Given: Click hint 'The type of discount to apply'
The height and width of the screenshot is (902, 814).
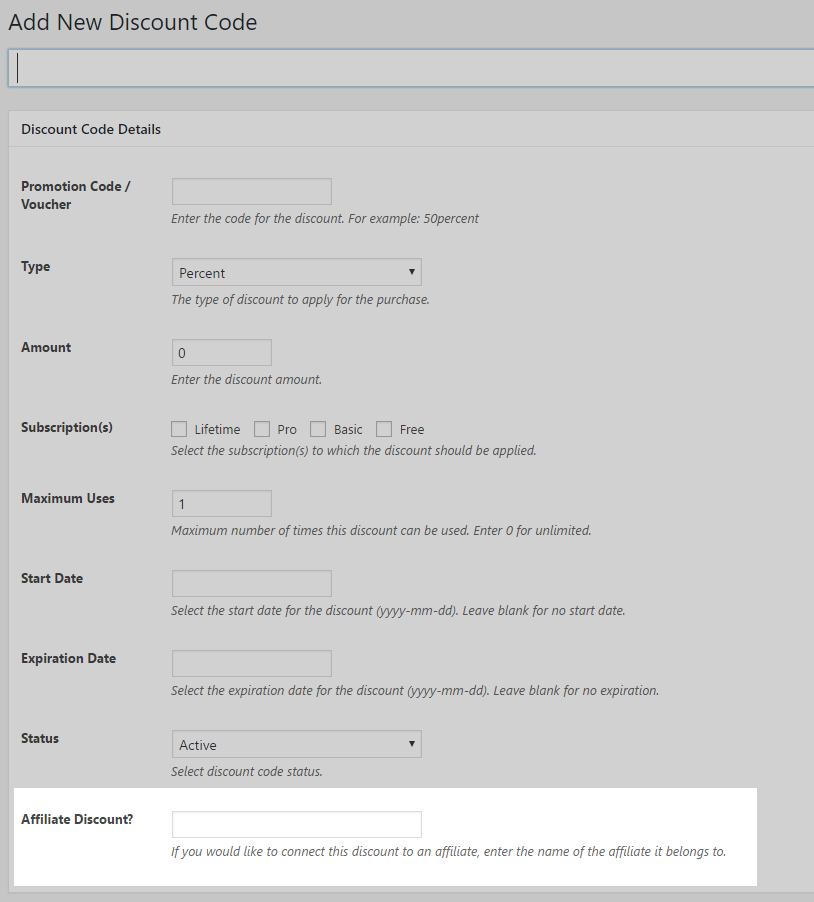Looking at the screenshot, I should point(300,300).
